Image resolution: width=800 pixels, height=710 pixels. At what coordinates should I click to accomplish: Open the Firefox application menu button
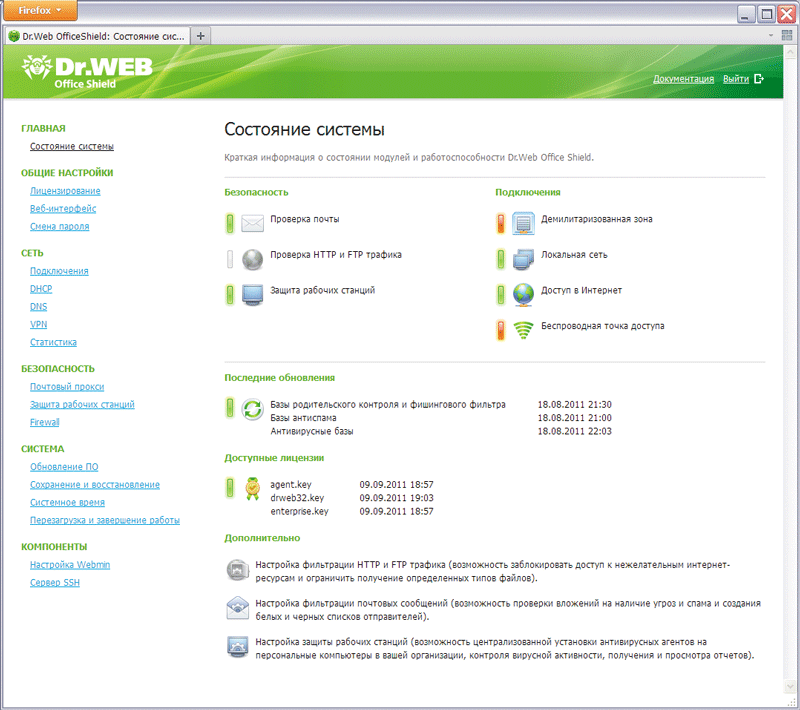(40, 10)
